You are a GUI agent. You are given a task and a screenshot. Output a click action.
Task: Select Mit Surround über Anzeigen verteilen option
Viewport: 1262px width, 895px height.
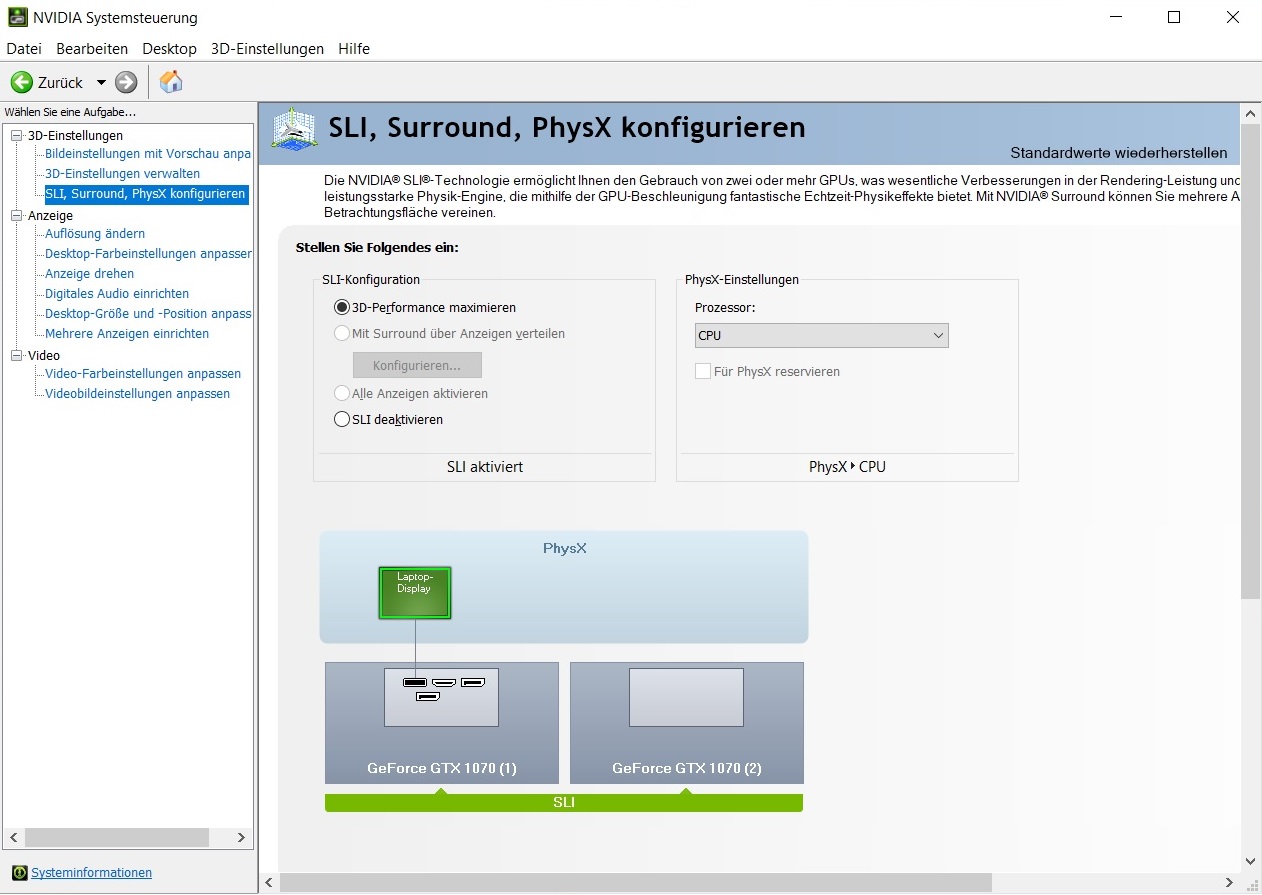342,334
